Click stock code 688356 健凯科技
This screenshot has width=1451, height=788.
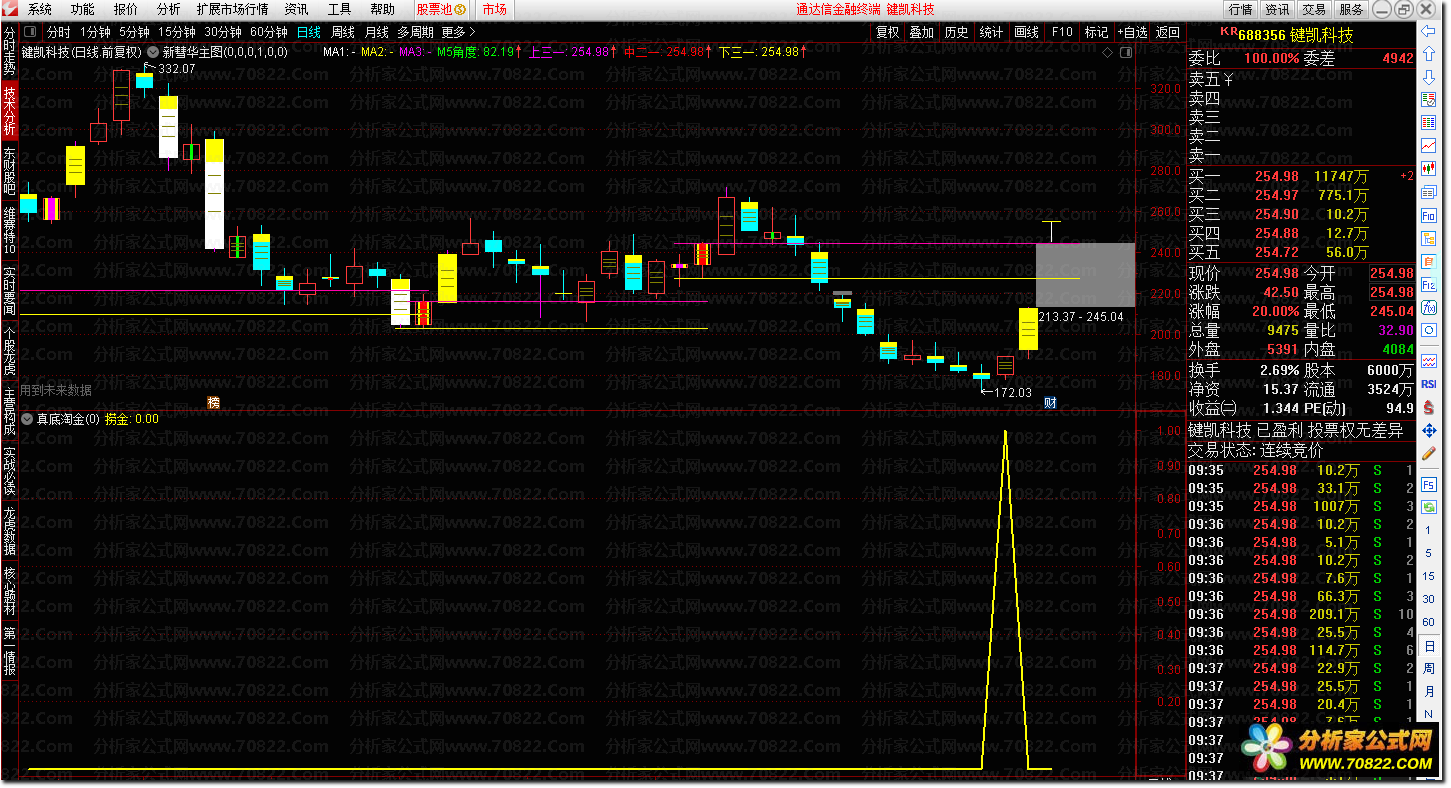(x=1295, y=35)
